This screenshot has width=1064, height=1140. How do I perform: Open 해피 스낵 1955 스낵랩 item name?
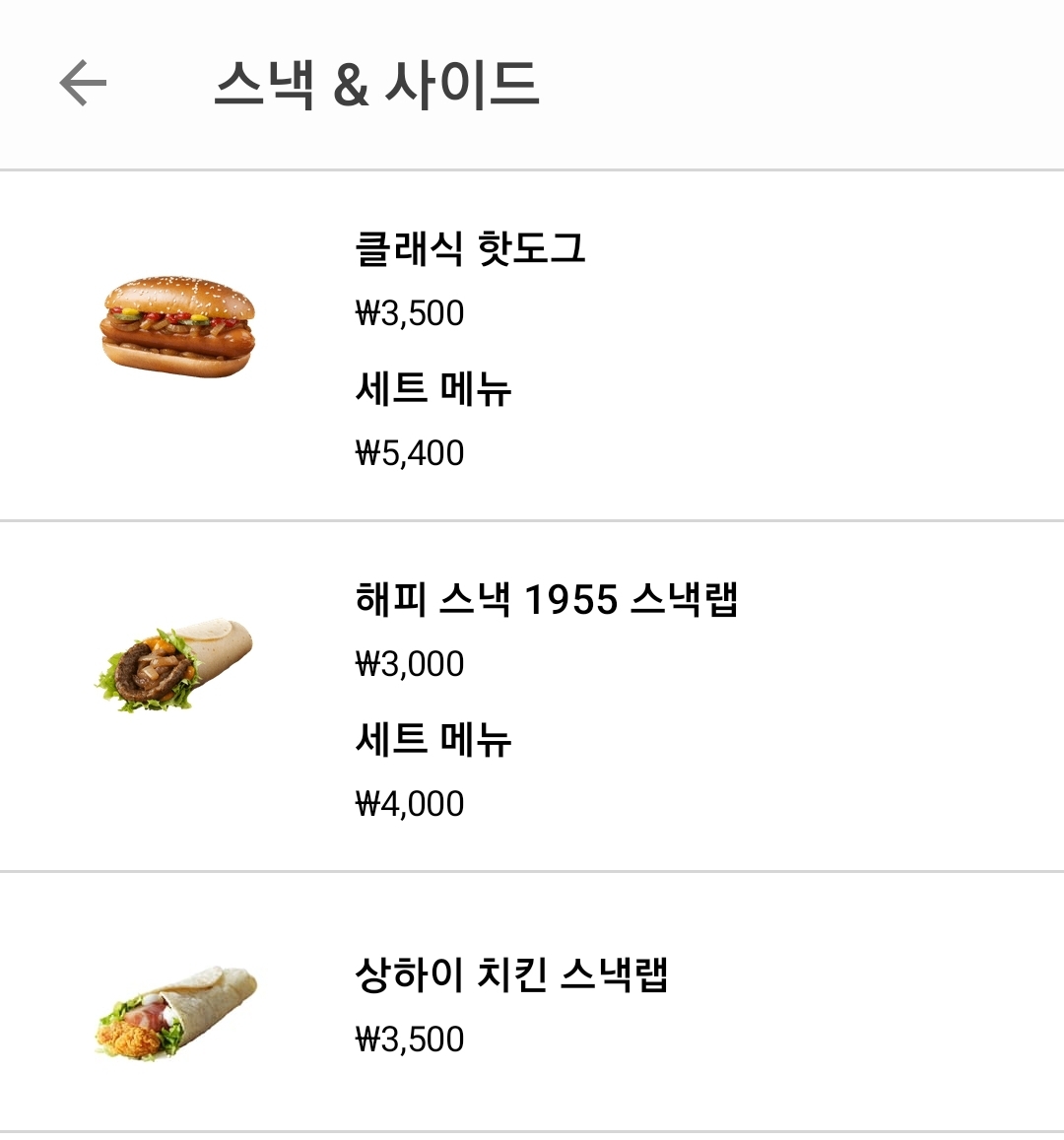click(547, 599)
